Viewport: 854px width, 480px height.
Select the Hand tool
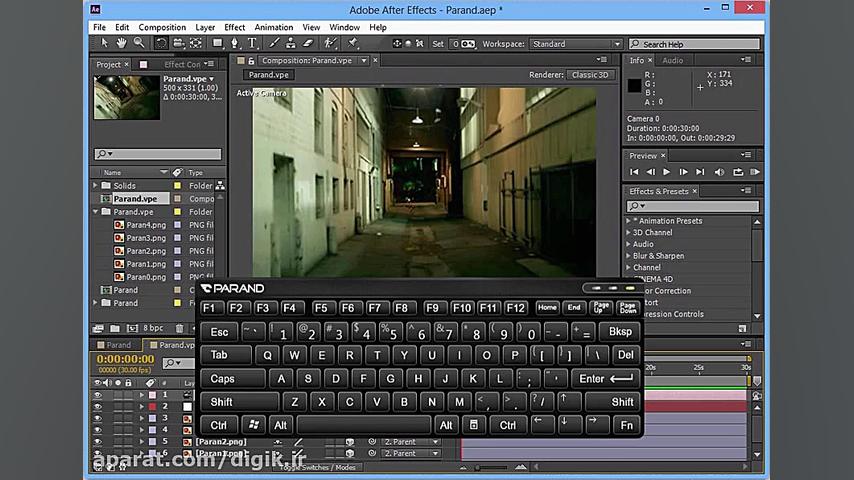[x=121, y=43]
